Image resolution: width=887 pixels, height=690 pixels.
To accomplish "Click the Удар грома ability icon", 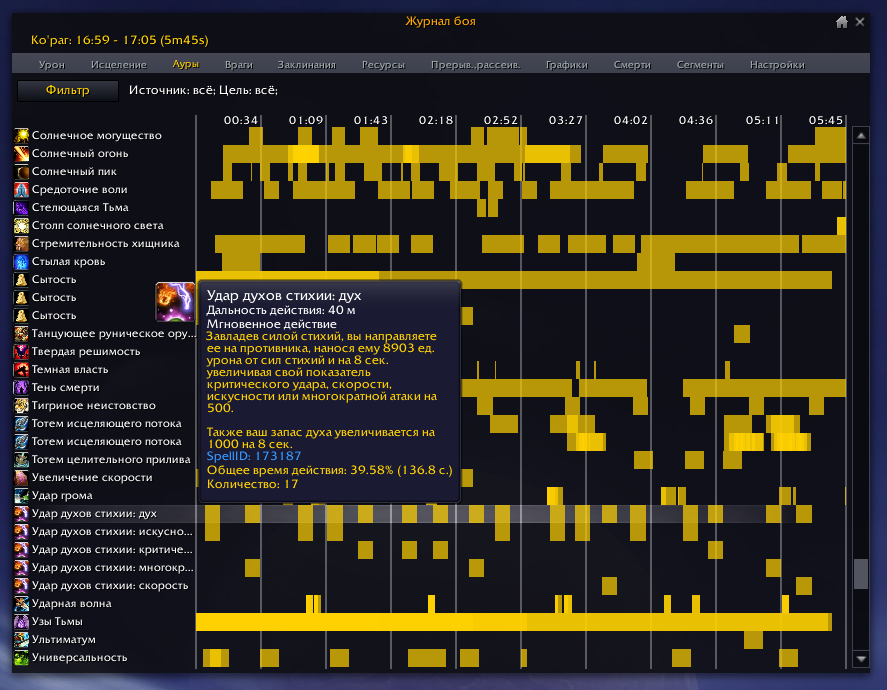I will point(21,495).
